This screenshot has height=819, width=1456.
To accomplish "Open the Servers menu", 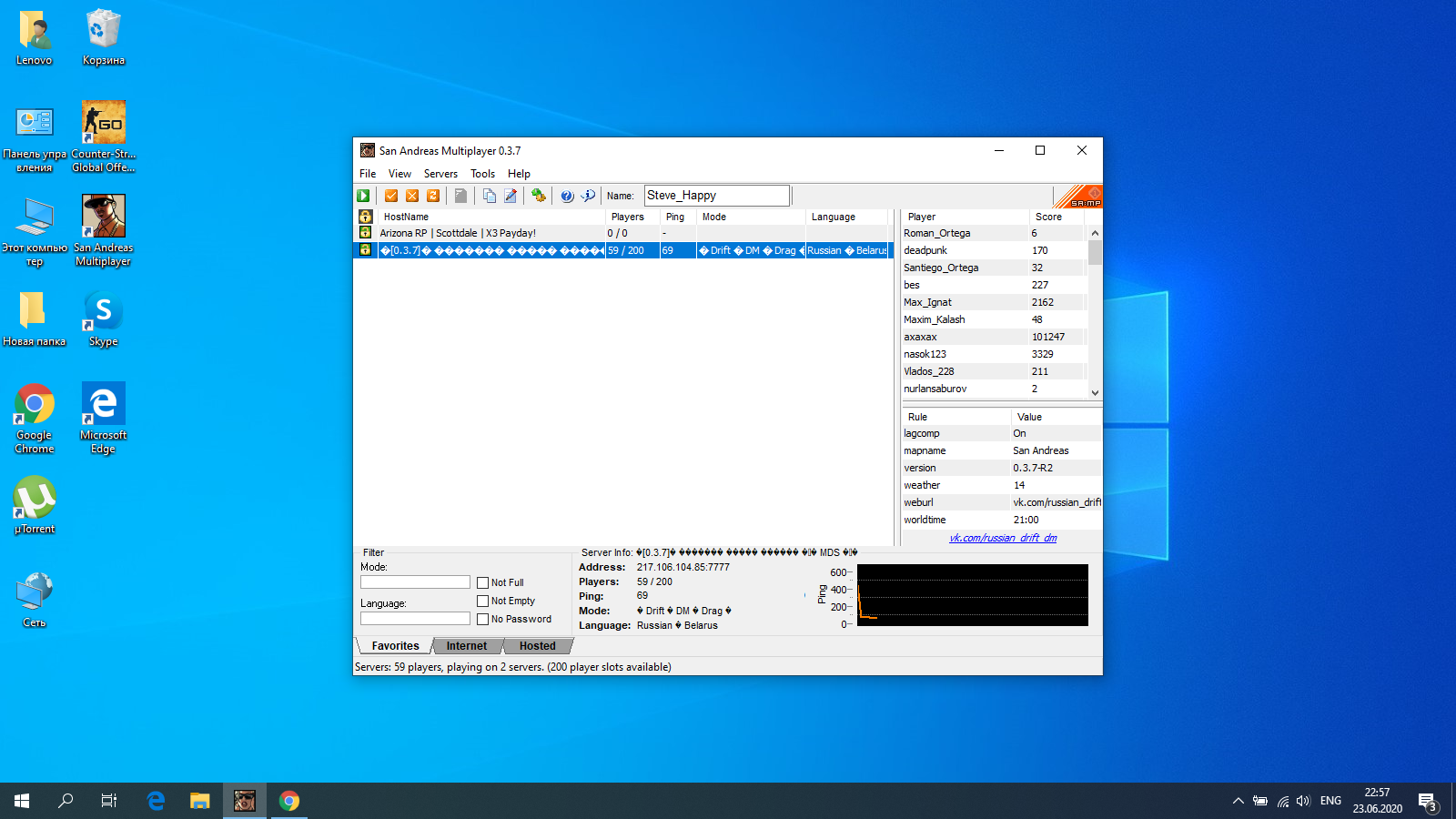I will (x=440, y=174).
